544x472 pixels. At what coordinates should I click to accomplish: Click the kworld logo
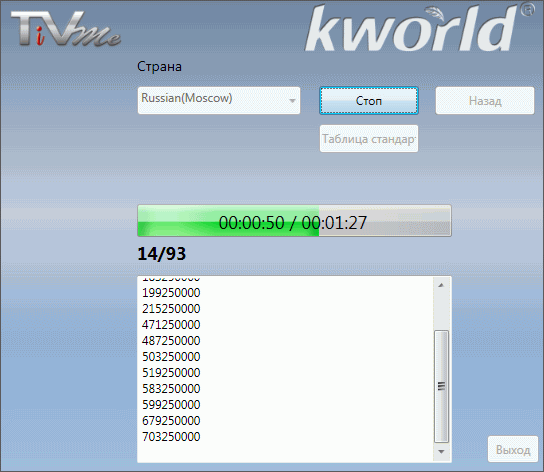click(420, 28)
